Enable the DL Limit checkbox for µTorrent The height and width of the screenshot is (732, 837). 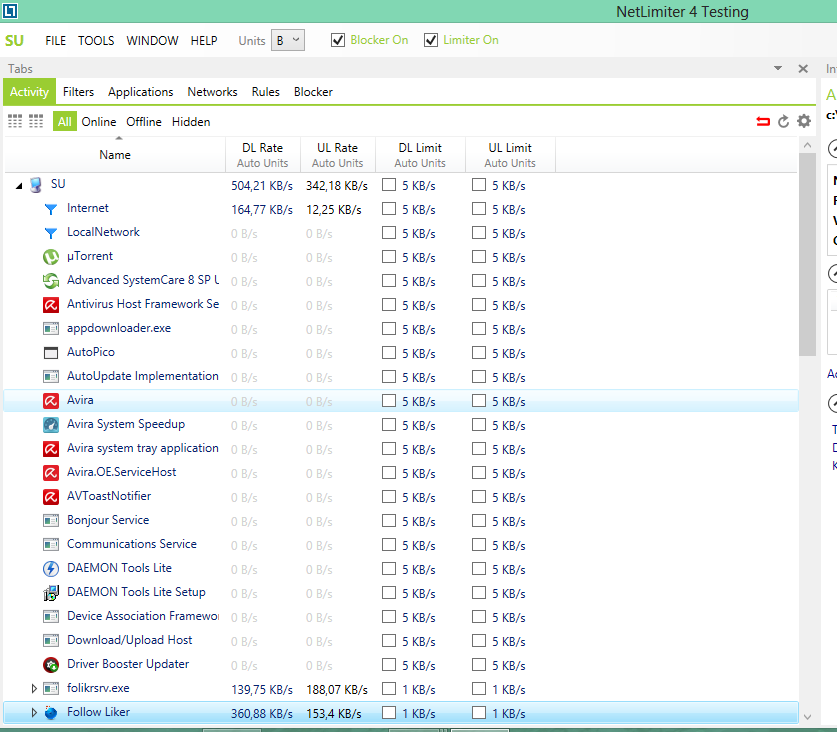coord(389,257)
